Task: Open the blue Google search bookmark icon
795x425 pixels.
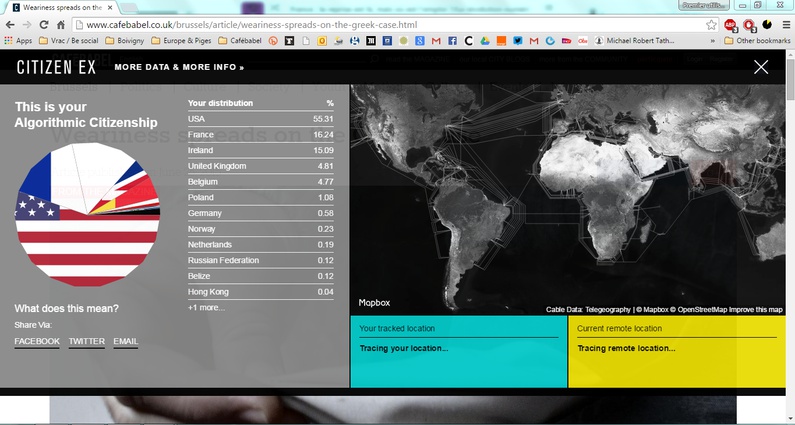Action: click(x=420, y=41)
